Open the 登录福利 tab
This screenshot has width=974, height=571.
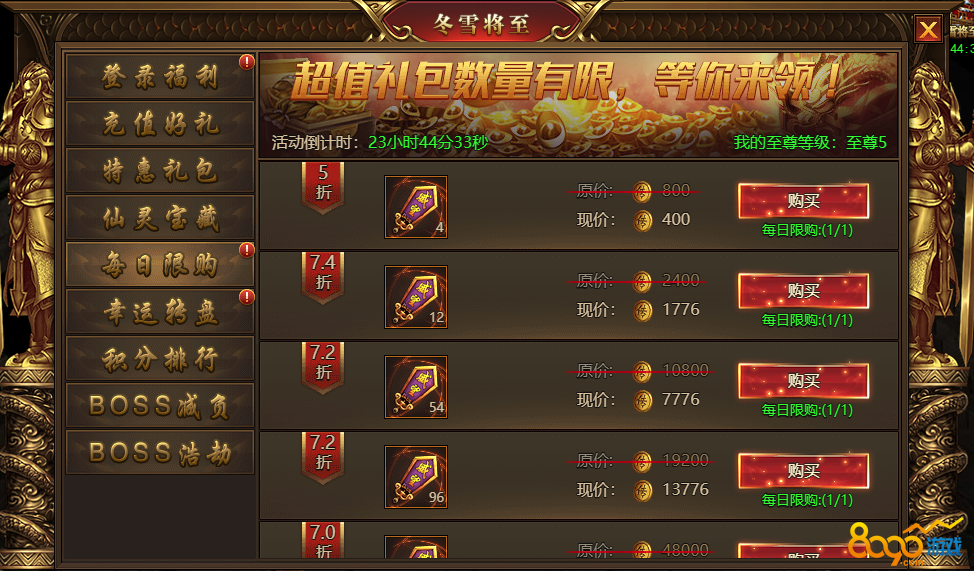tap(160, 76)
